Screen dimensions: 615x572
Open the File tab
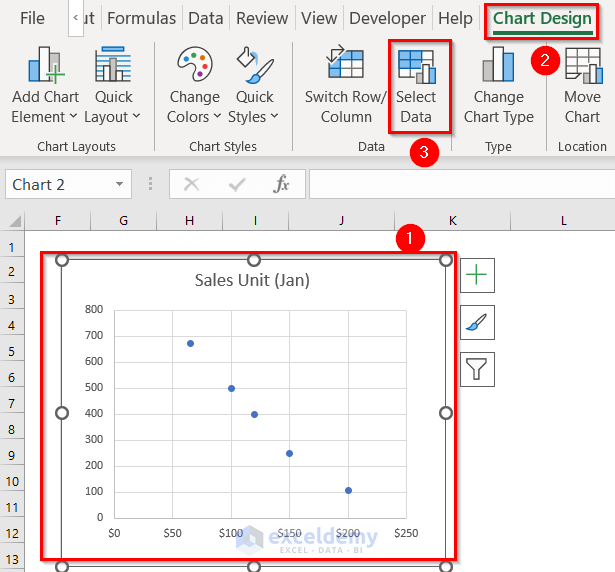(32, 18)
